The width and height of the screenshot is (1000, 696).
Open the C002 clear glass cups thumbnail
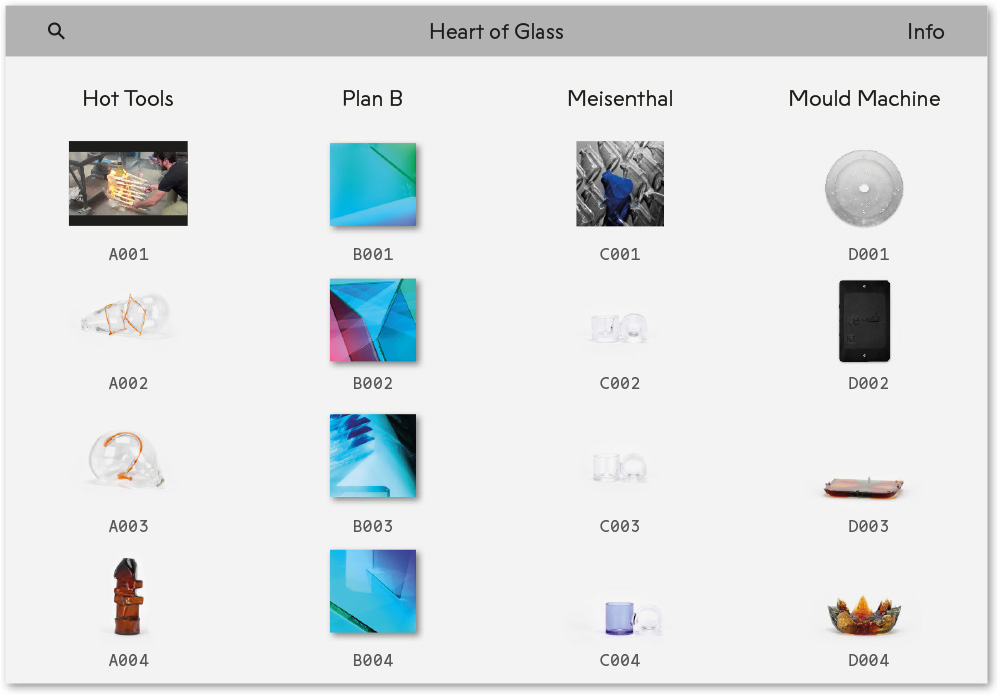point(619,328)
